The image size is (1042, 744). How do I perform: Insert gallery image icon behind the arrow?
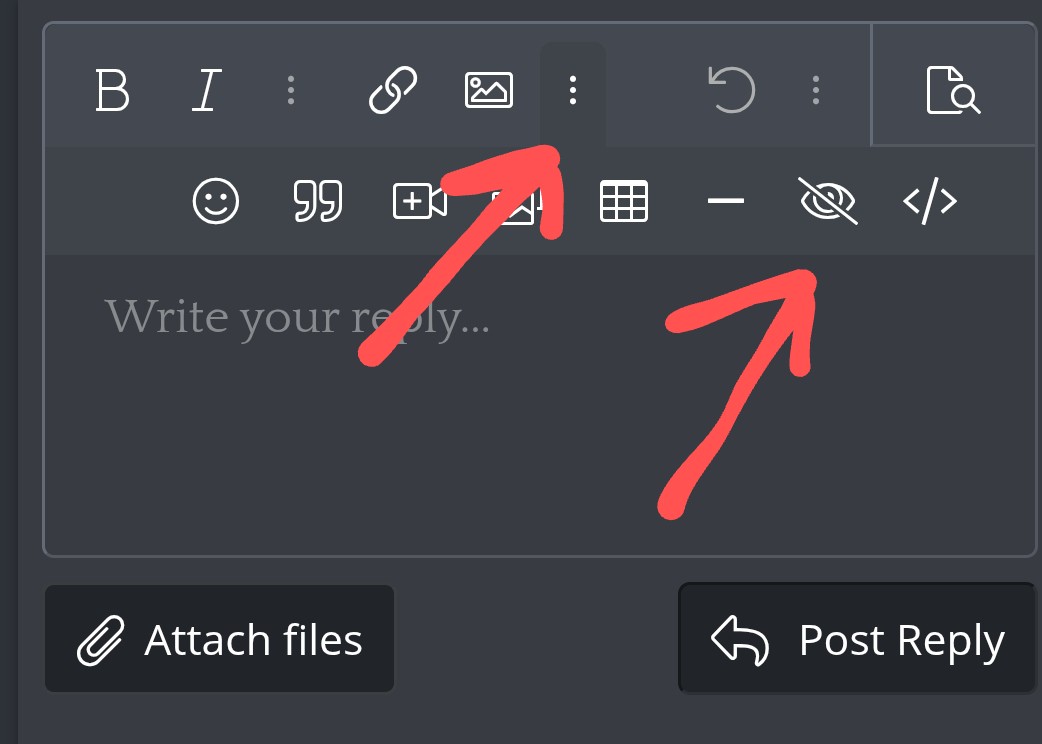(518, 203)
